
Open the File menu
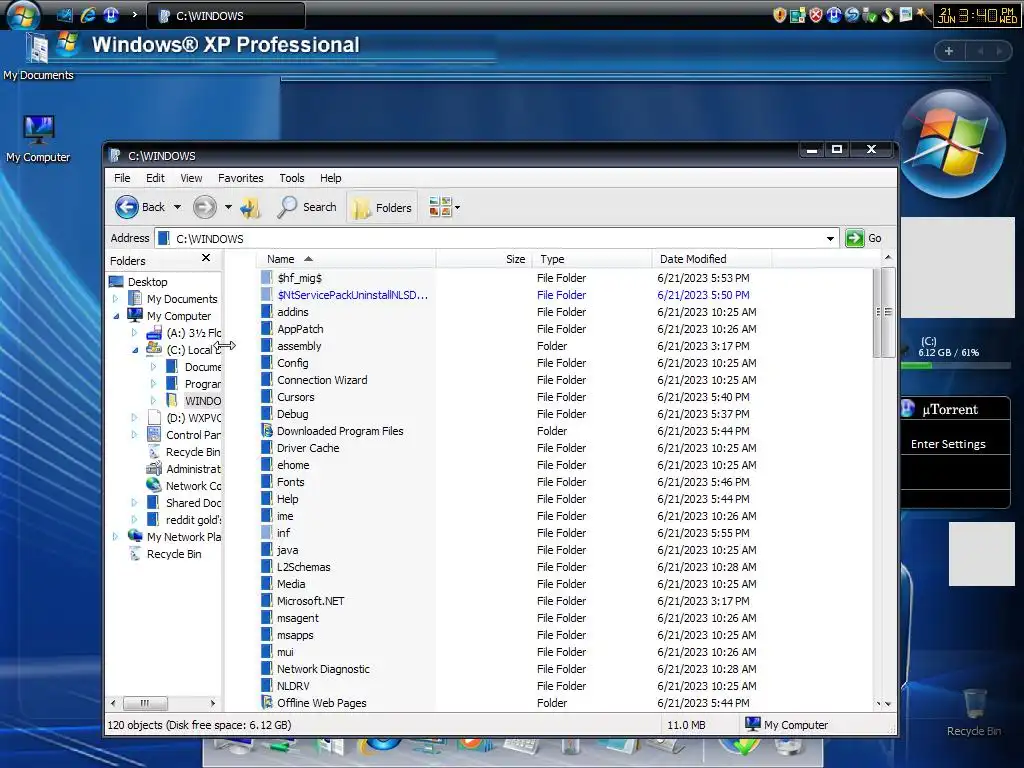[122, 178]
